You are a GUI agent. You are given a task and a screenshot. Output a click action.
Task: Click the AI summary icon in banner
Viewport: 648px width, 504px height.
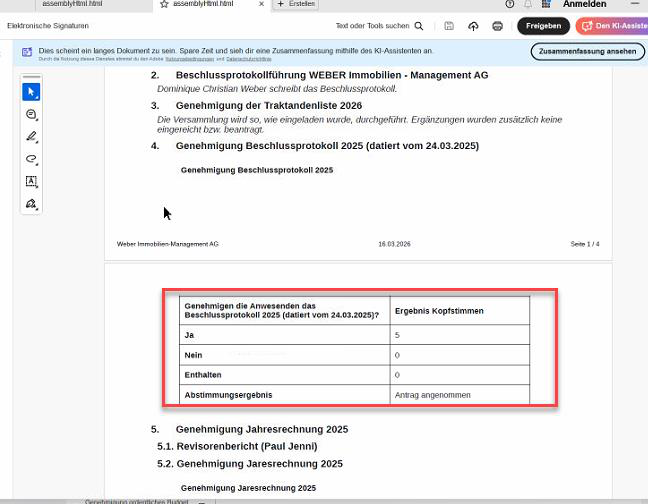(x=27, y=52)
